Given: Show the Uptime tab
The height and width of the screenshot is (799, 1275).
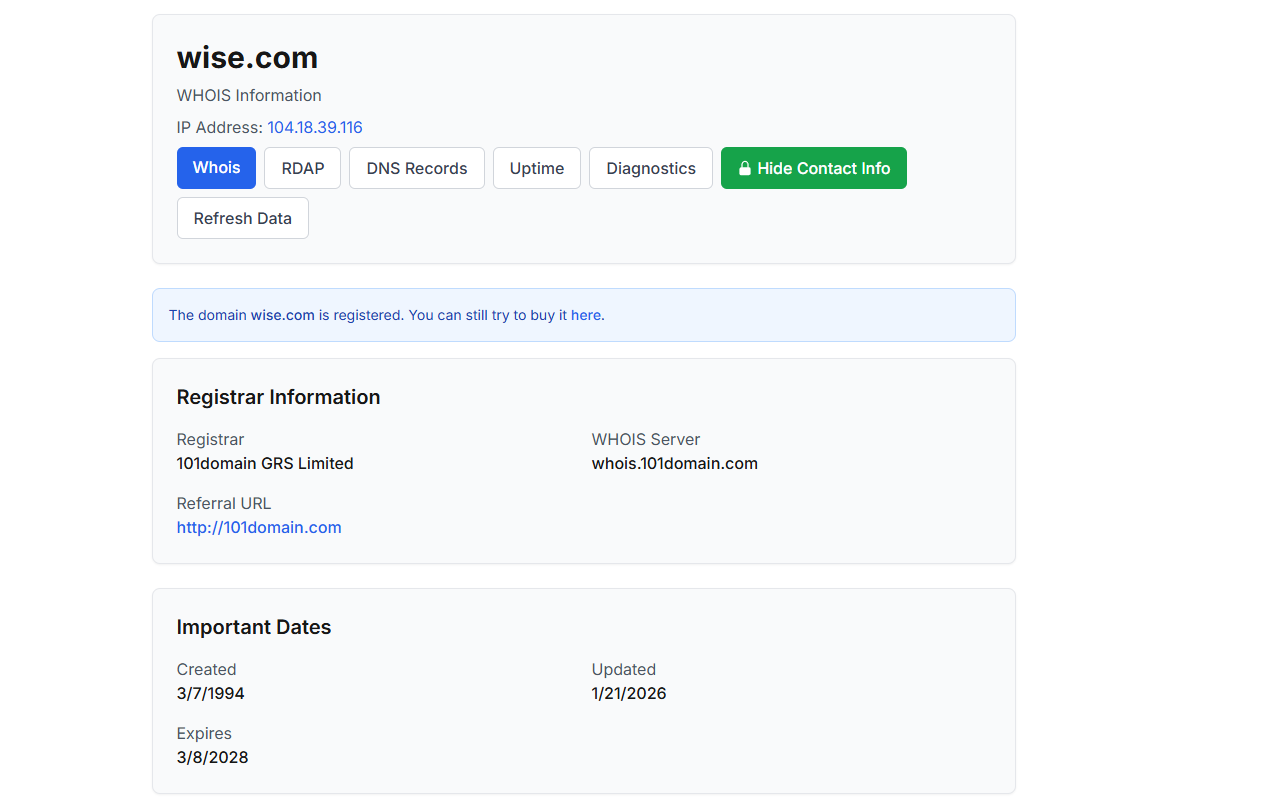Looking at the screenshot, I should 536,168.
